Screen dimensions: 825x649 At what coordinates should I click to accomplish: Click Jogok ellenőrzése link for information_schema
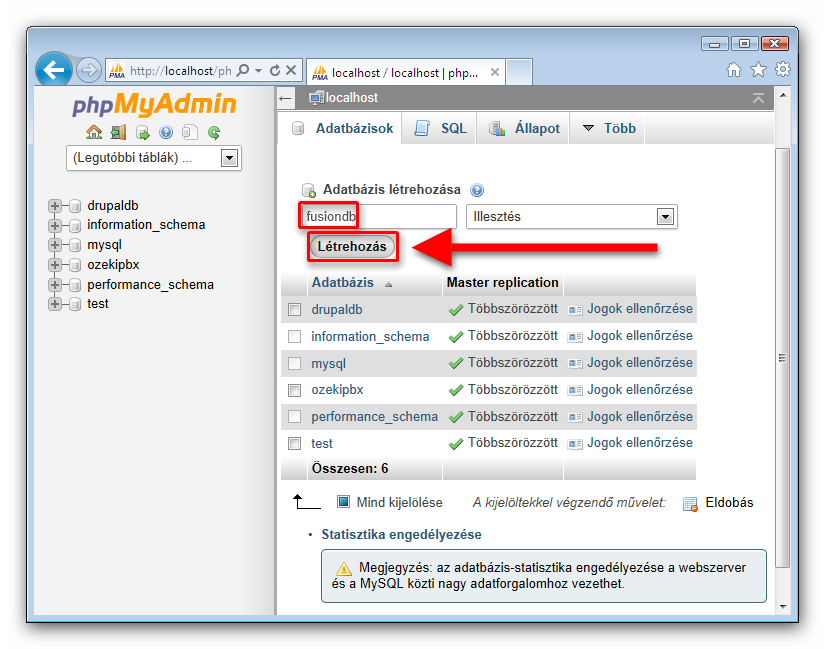639,336
